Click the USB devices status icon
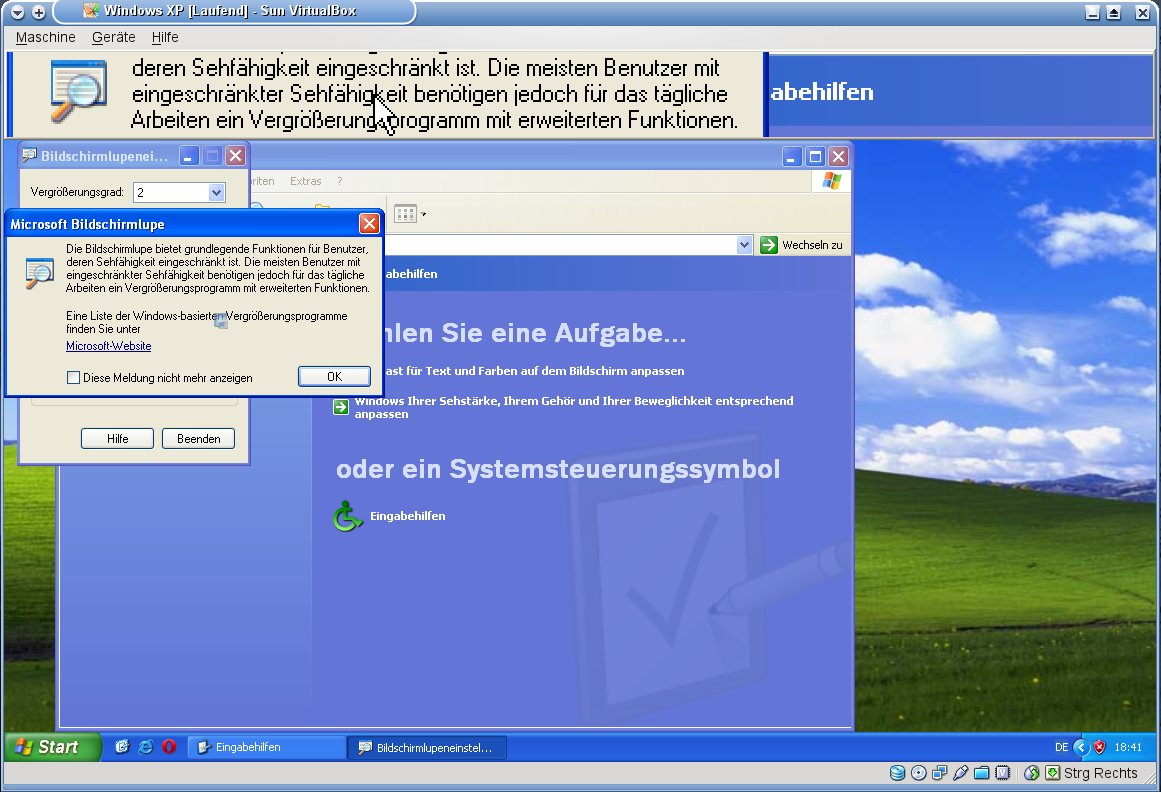 pos(960,773)
